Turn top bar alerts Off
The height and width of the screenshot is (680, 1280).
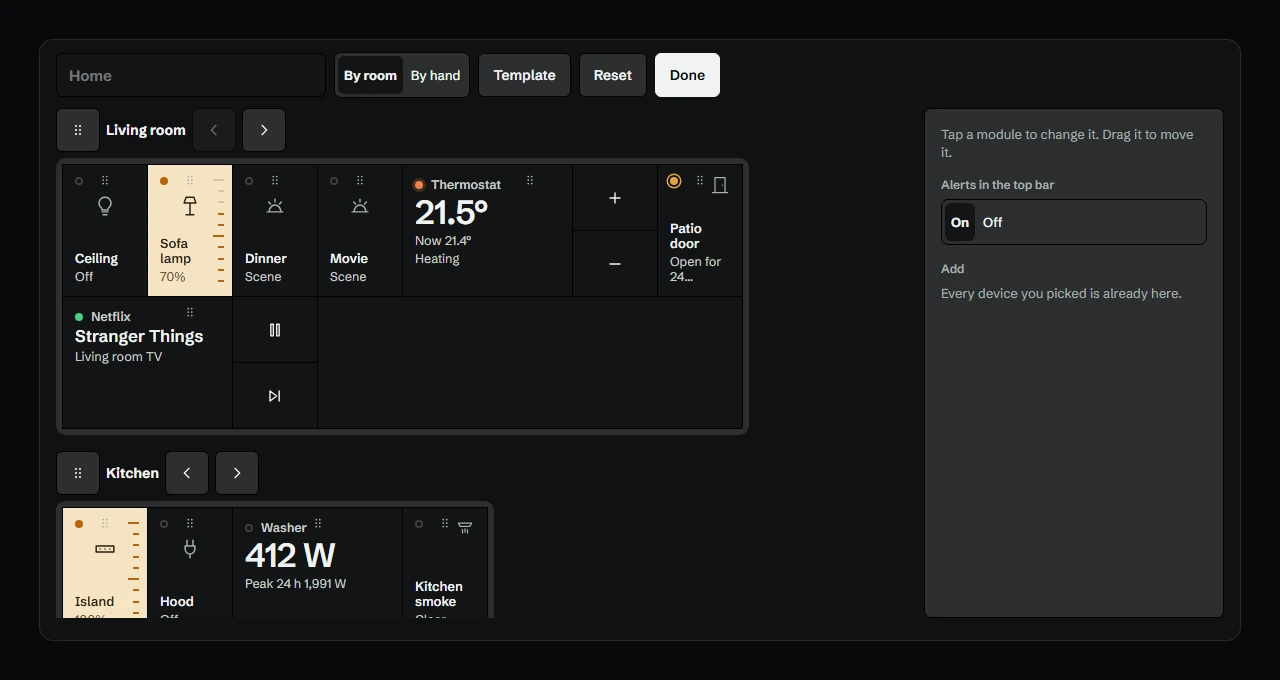[992, 222]
